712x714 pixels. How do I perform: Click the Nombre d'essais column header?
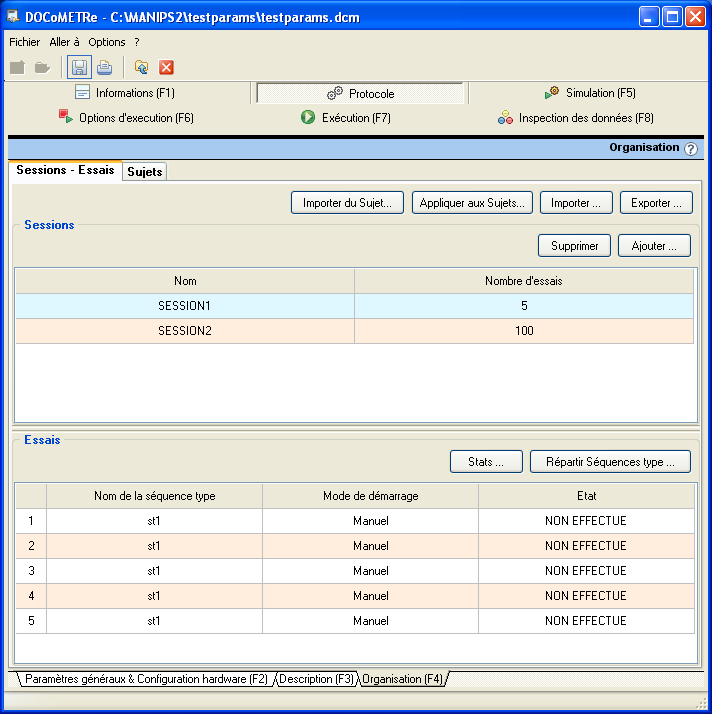click(x=524, y=281)
